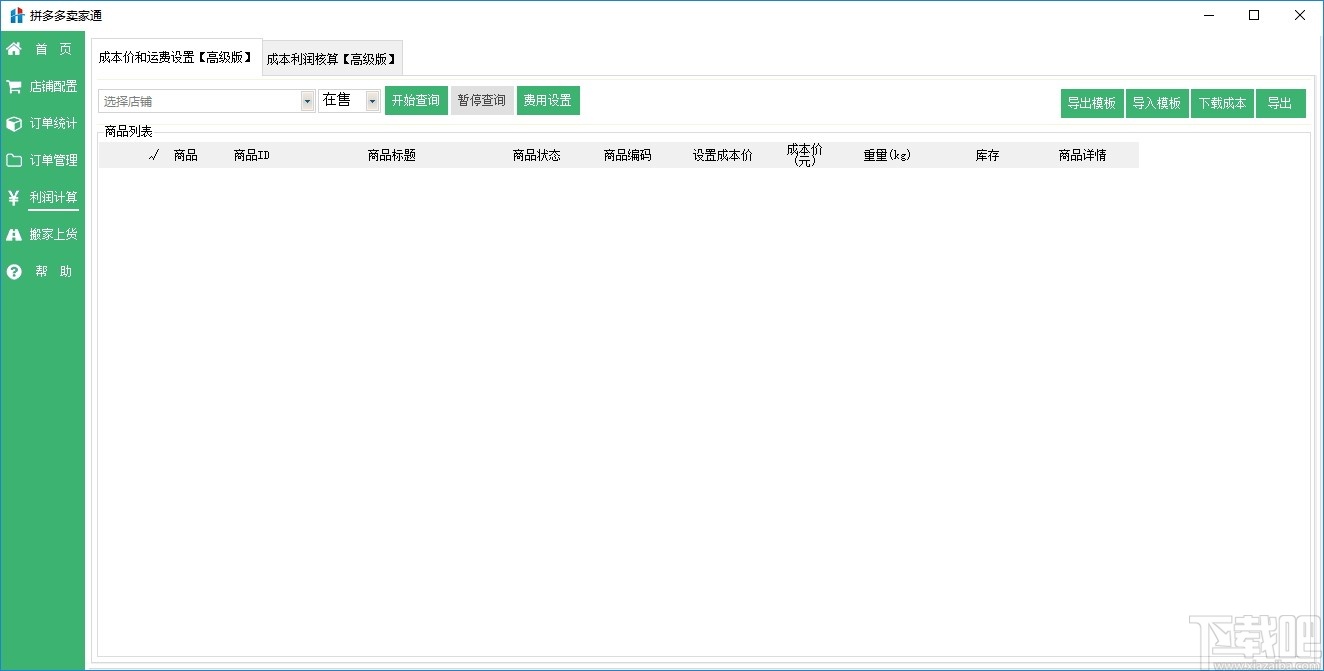1324x671 pixels.
Task: Click the shopping cart store config icon
Action: click(x=14, y=87)
